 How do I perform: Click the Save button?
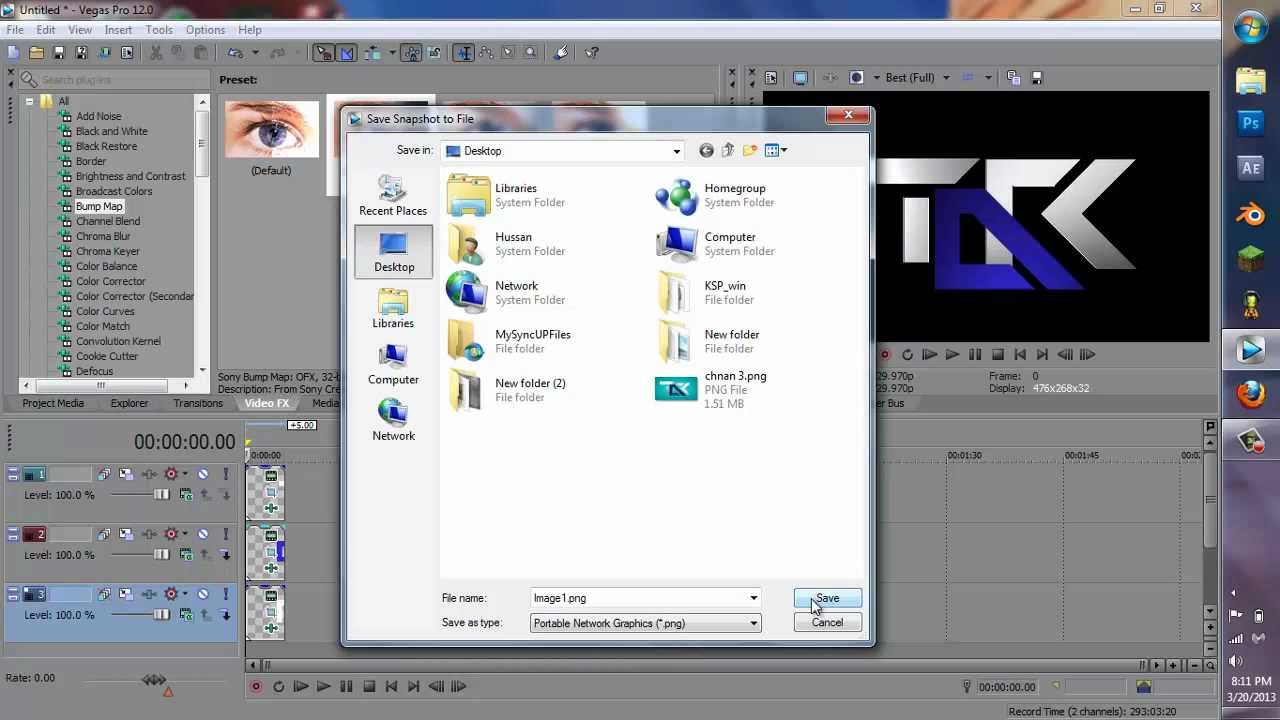coord(827,598)
